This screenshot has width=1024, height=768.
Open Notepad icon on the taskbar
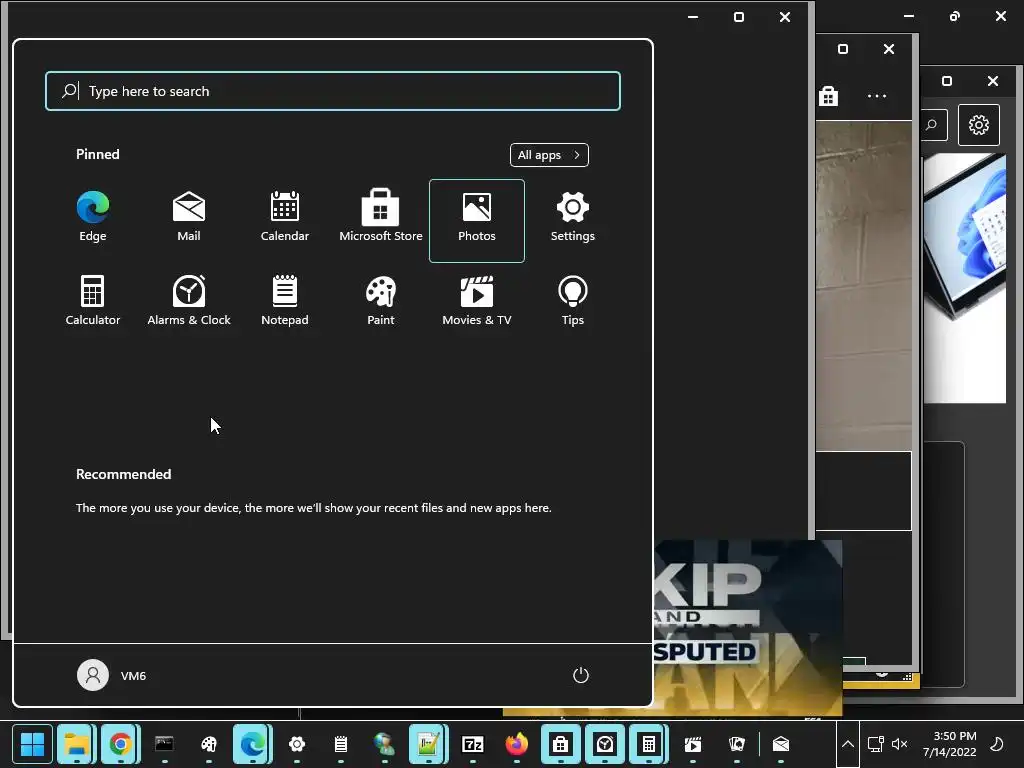(x=340, y=744)
